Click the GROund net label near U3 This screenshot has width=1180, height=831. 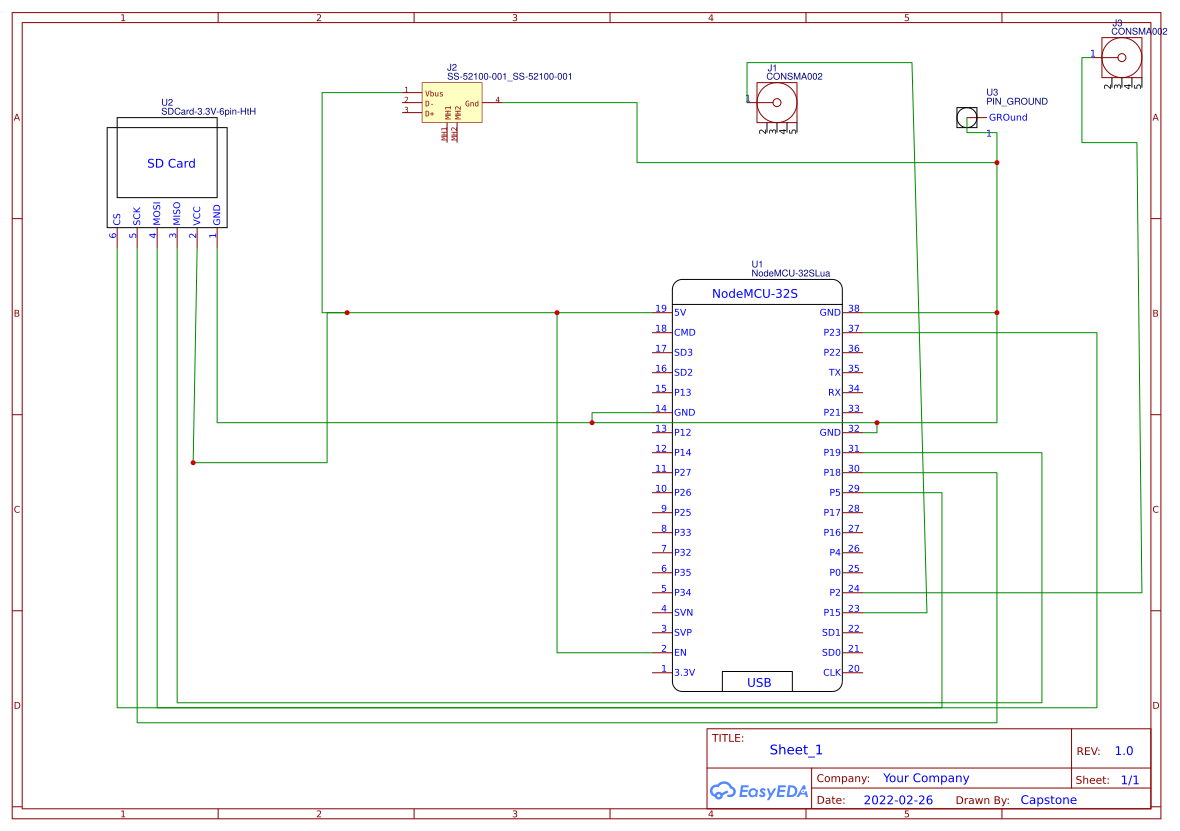[1007, 117]
